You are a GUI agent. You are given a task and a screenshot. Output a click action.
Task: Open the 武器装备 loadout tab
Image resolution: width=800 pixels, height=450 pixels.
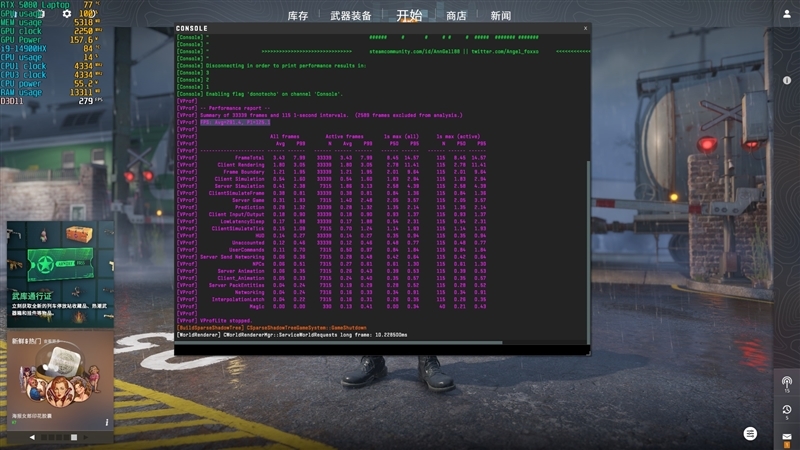[351, 16]
